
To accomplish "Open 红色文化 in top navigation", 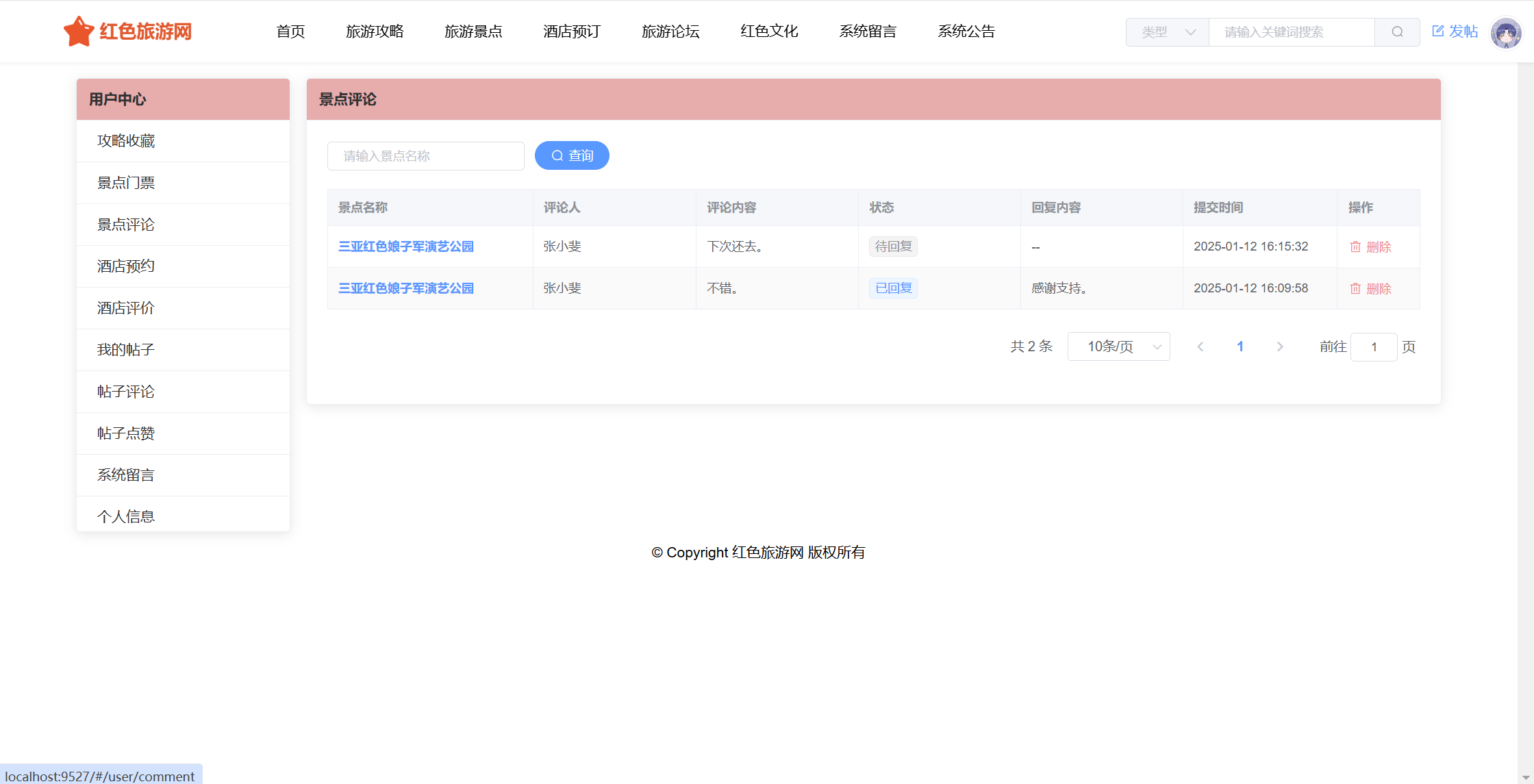I will coord(769,31).
